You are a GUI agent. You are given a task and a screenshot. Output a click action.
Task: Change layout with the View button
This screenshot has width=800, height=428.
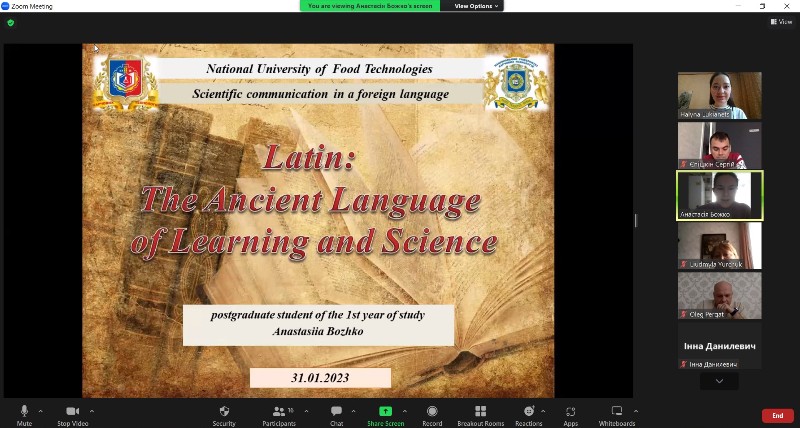tap(780, 21)
